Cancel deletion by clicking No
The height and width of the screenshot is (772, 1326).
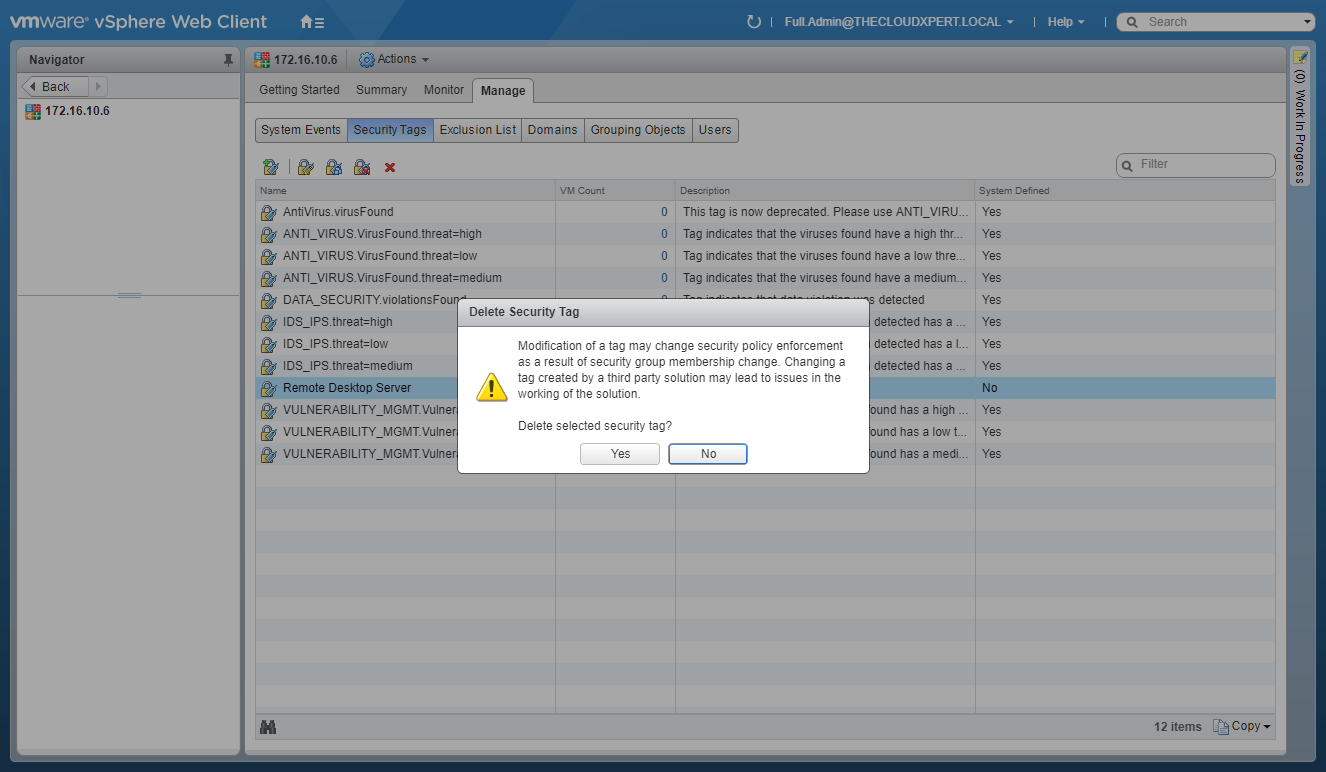pos(708,454)
